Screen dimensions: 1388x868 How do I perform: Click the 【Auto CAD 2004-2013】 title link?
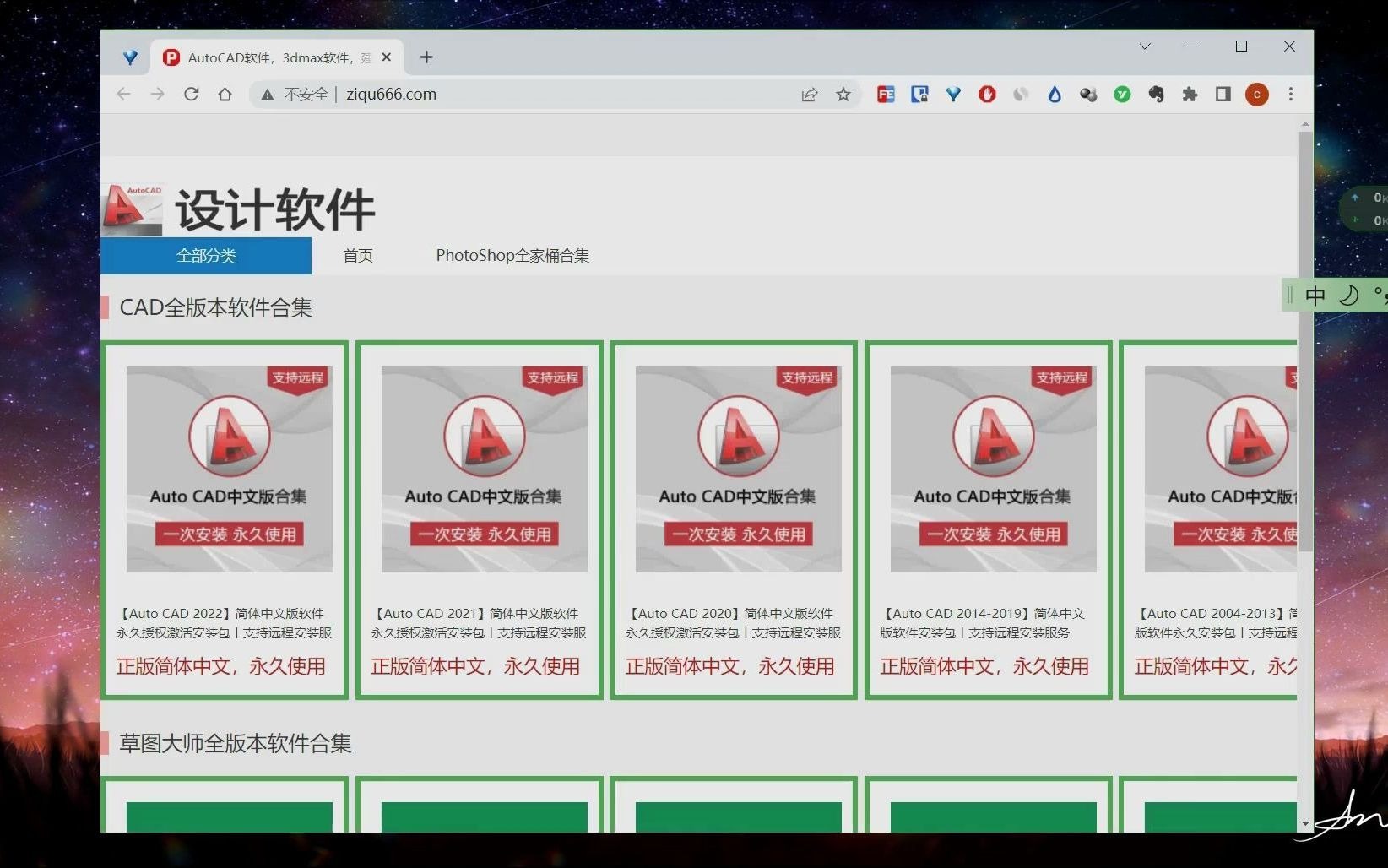pyautogui.click(x=1216, y=623)
